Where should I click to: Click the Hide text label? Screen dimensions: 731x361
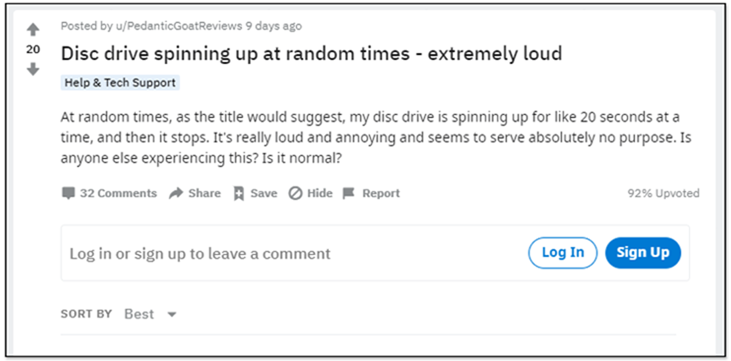click(320, 193)
